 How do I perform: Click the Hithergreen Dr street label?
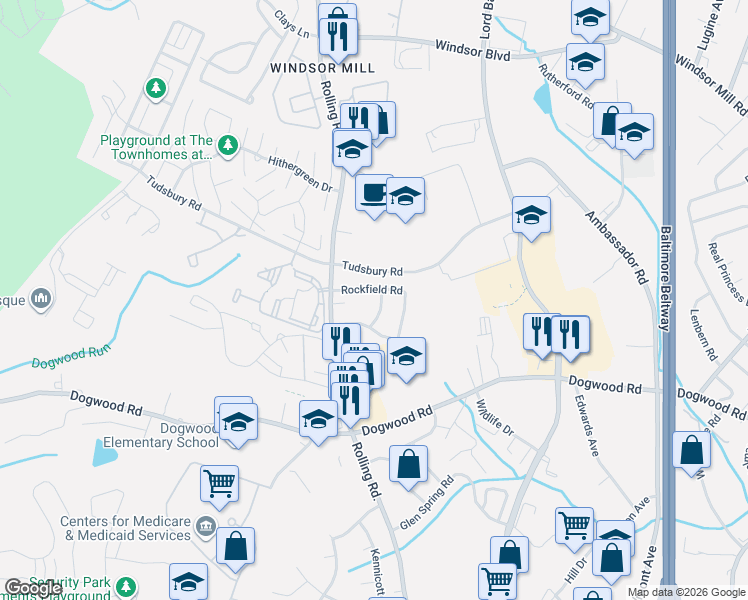click(300, 174)
